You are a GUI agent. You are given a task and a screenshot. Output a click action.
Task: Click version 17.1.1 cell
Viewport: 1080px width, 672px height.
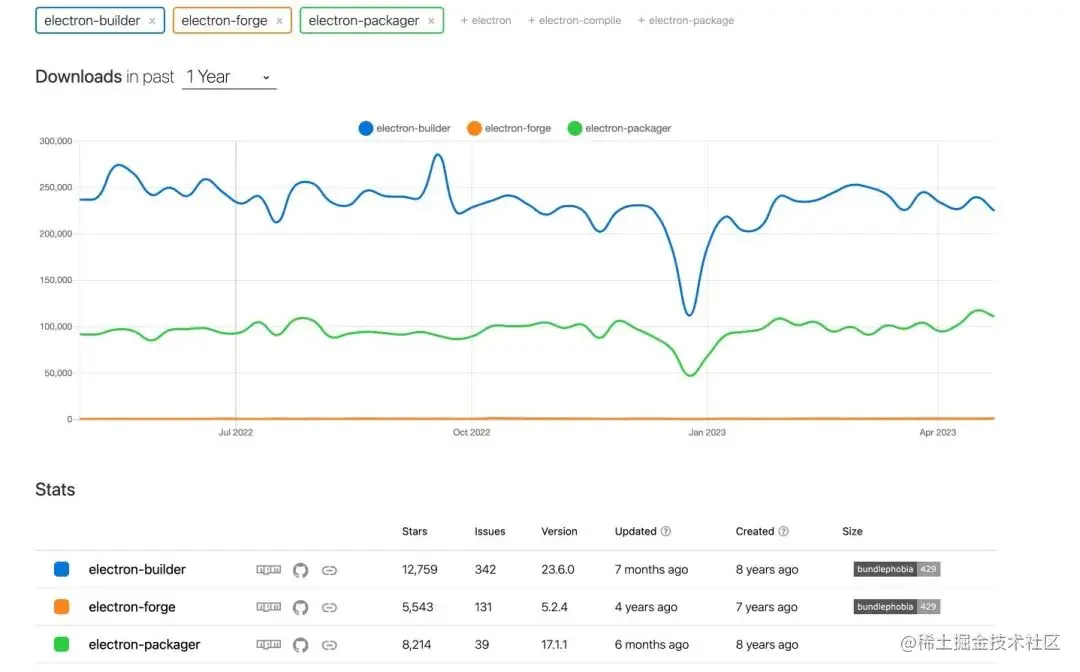(554, 645)
